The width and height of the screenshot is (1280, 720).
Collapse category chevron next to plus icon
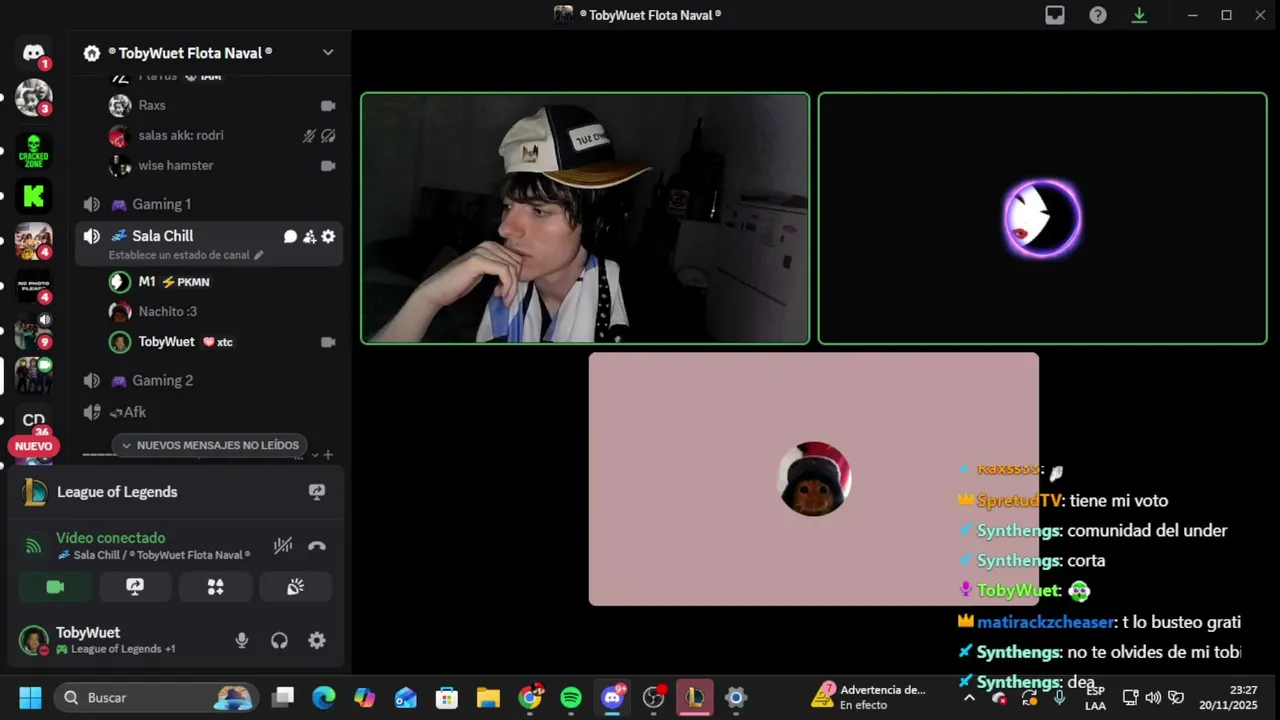point(315,455)
